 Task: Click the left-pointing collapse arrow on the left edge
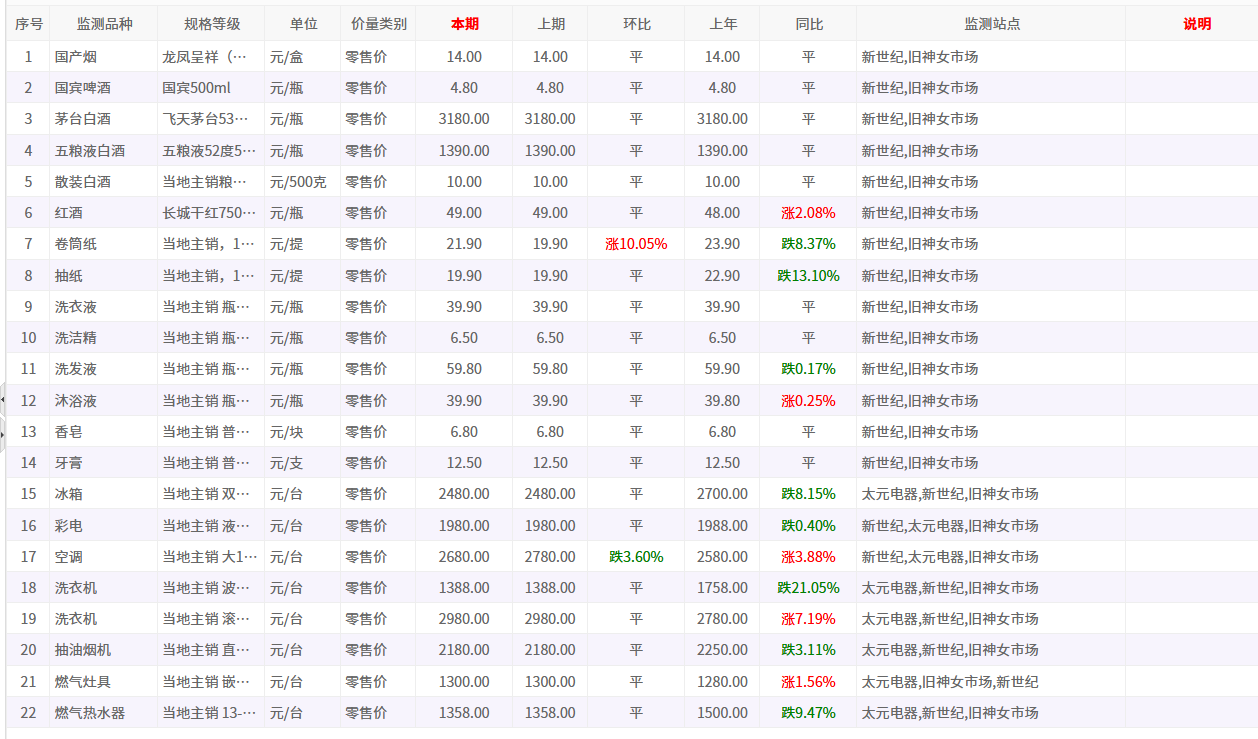pyautogui.click(x=3, y=399)
